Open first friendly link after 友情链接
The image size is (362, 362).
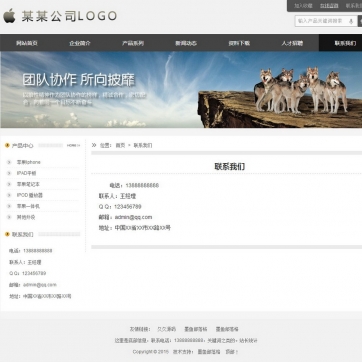[x=166, y=329]
